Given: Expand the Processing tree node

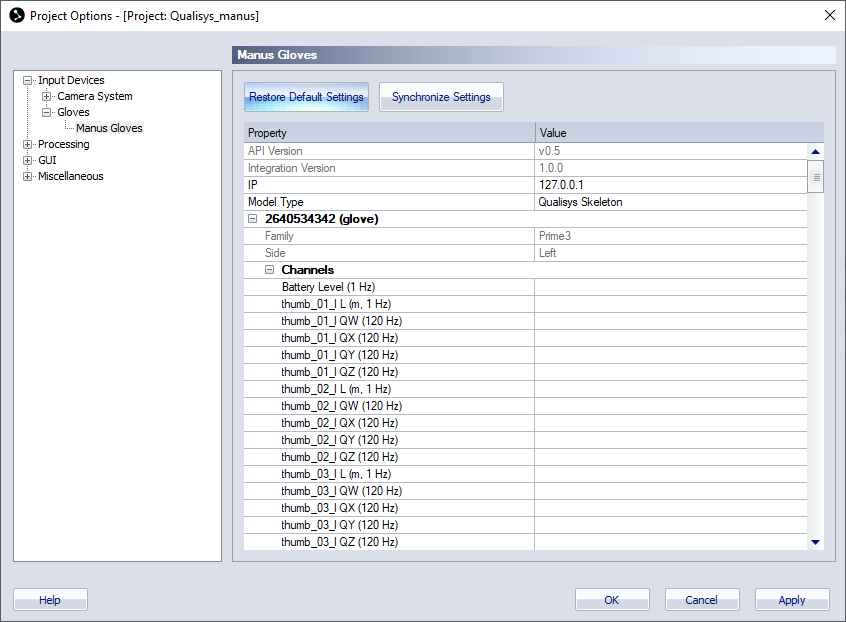Looking at the screenshot, I should pyautogui.click(x=28, y=145).
